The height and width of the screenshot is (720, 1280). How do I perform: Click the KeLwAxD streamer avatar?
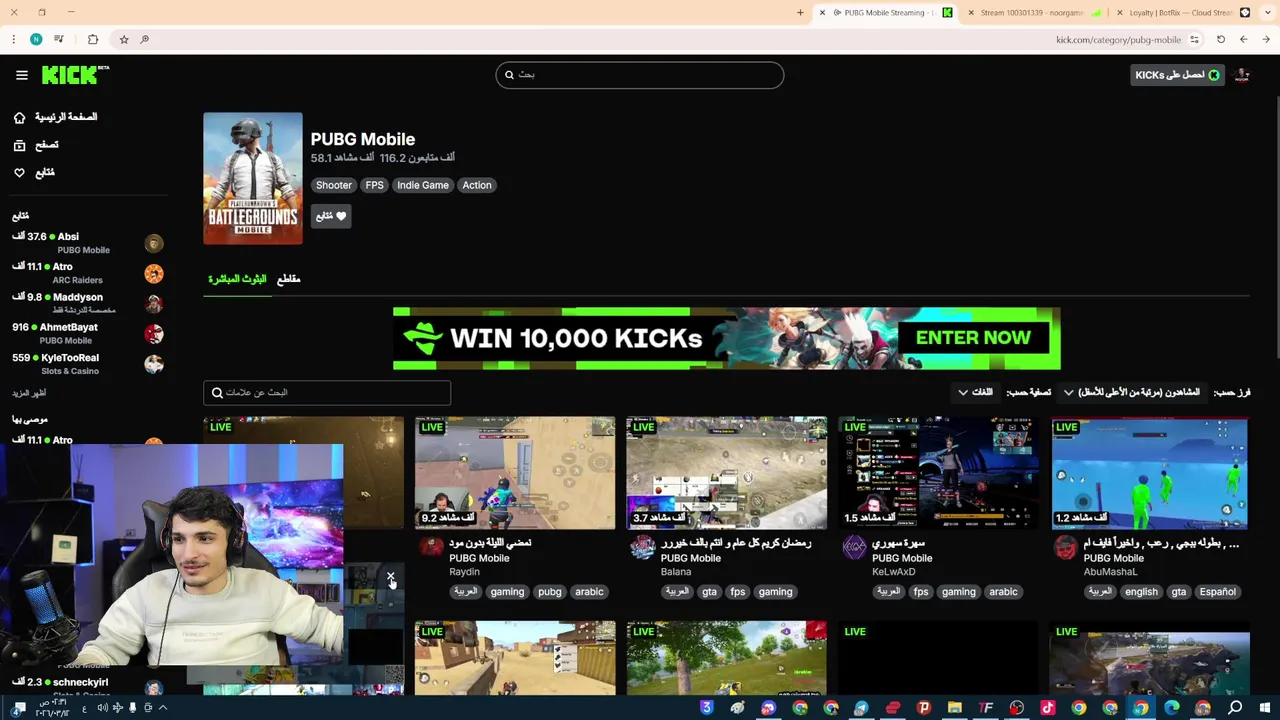pyautogui.click(x=854, y=547)
